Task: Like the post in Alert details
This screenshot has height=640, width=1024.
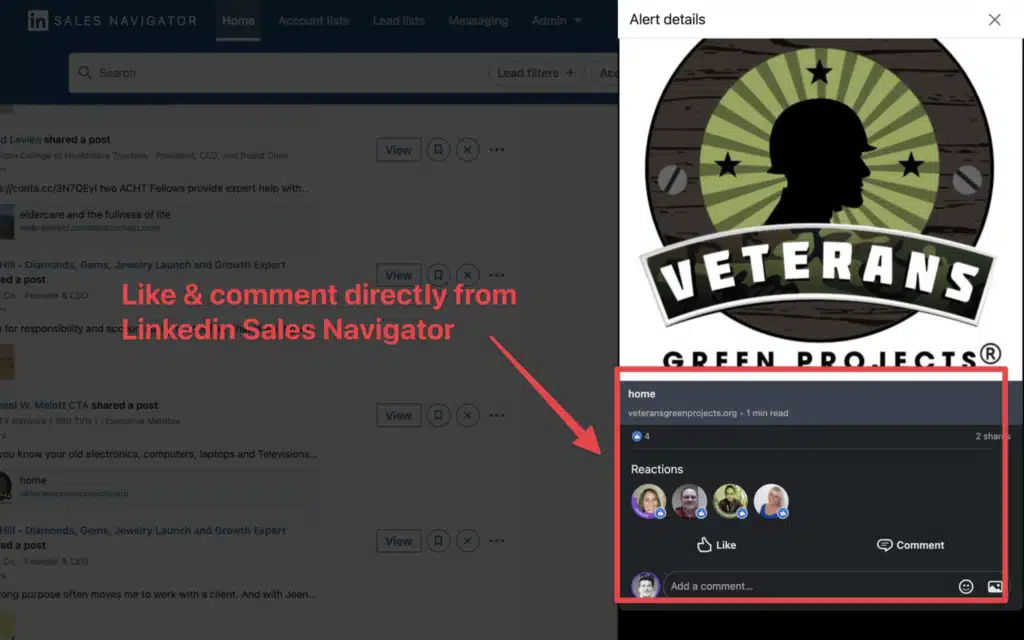Action: click(716, 545)
